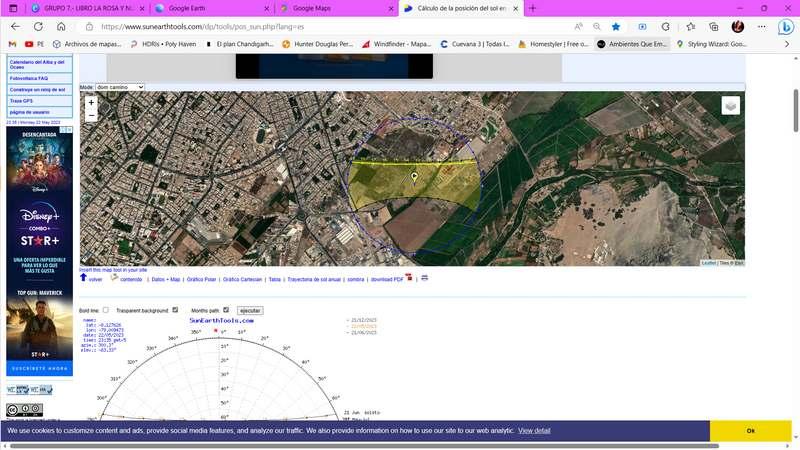Click the zoom magnifier icon in address bar
Image resolution: width=800 pixels, height=450 pixels.
pos(596,27)
